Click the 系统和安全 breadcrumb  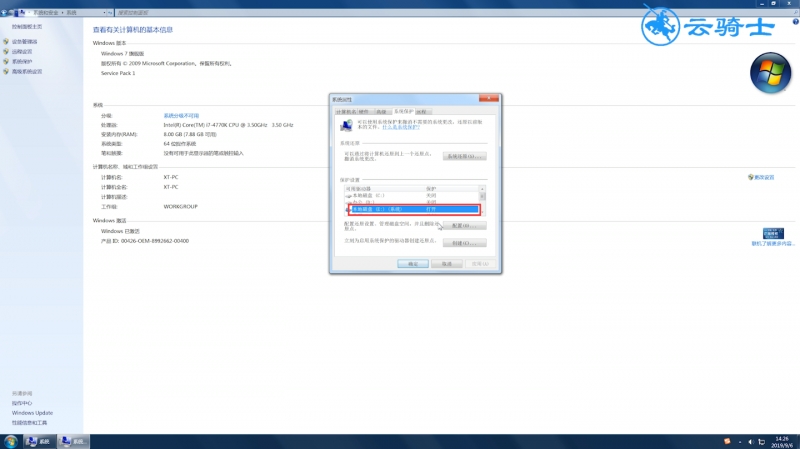pyautogui.click(x=45, y=12)
